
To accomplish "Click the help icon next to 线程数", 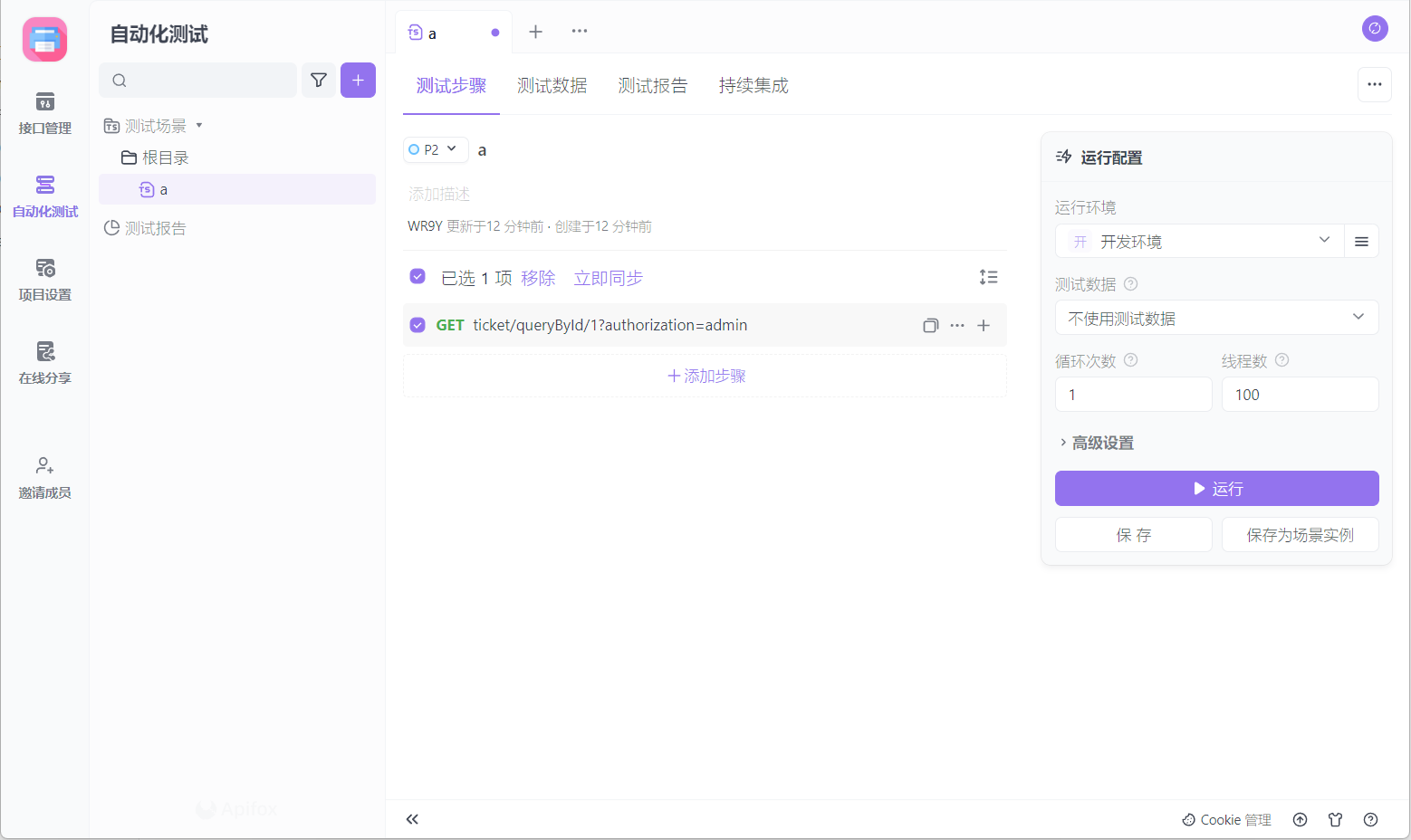I will click(1281, 359).
